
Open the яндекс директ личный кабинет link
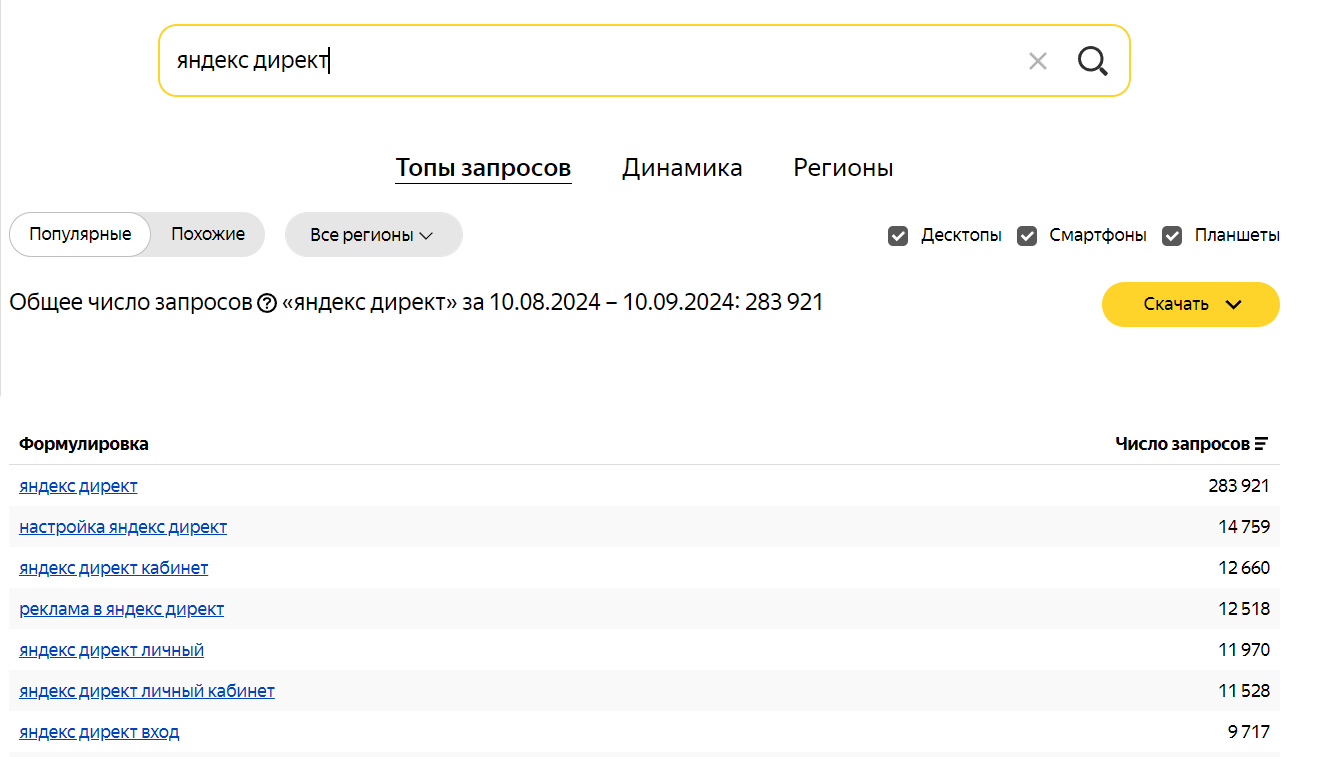[147, 691]
